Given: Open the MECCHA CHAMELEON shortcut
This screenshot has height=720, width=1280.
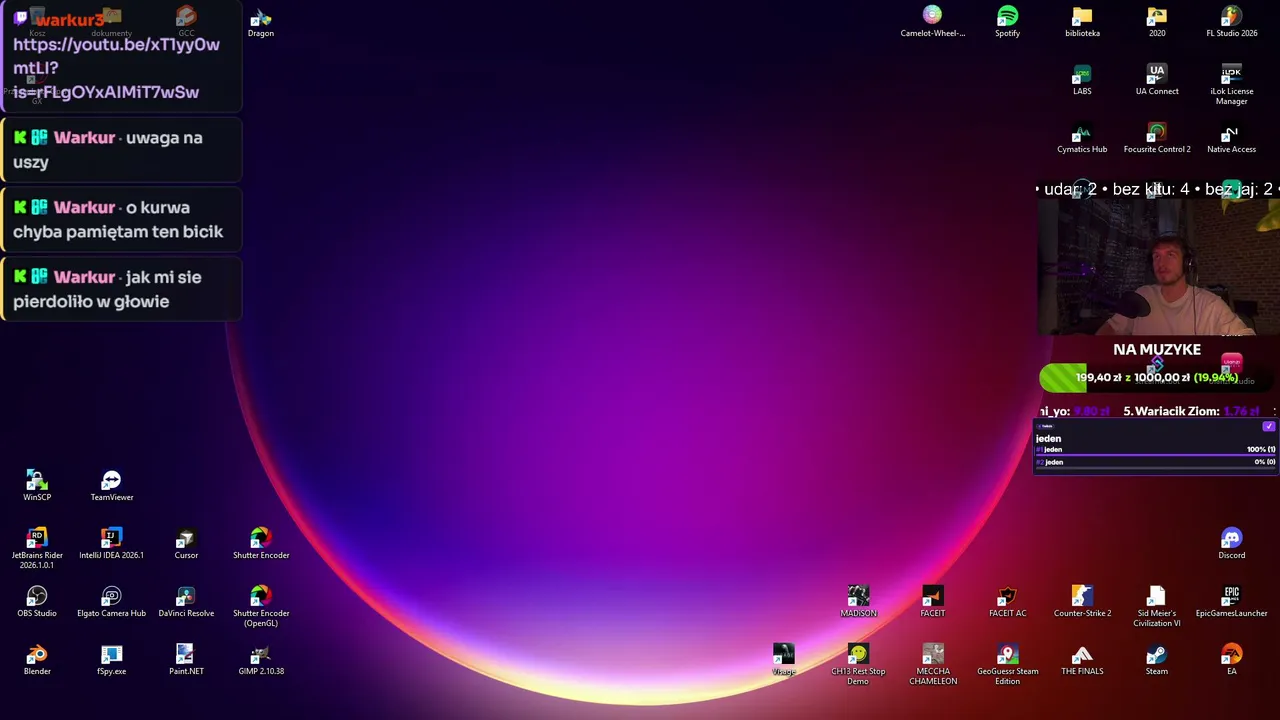Looking at the screenshot, I should (932, 665).
